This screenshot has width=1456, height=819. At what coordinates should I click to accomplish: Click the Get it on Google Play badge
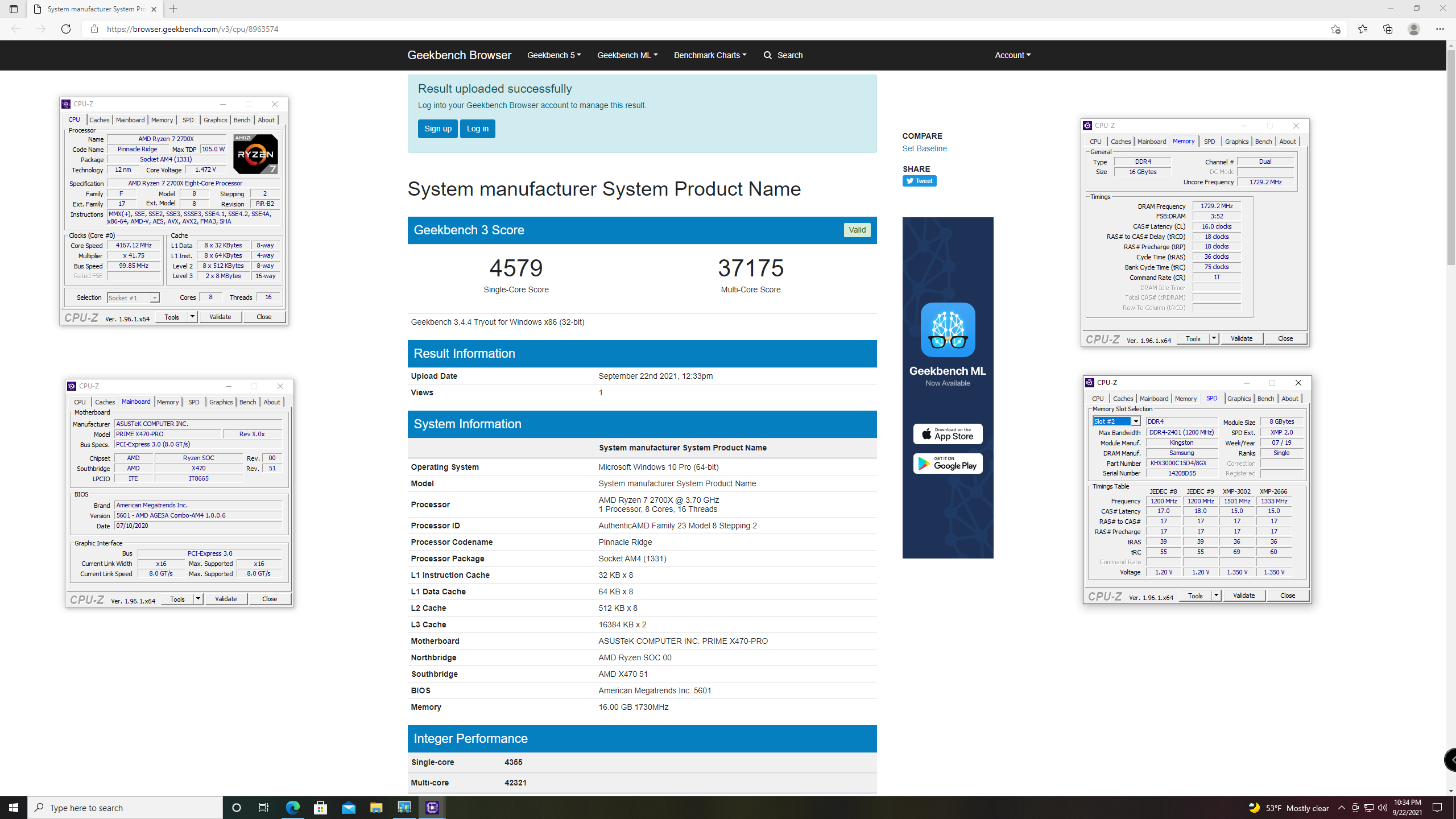coord(948,464)
